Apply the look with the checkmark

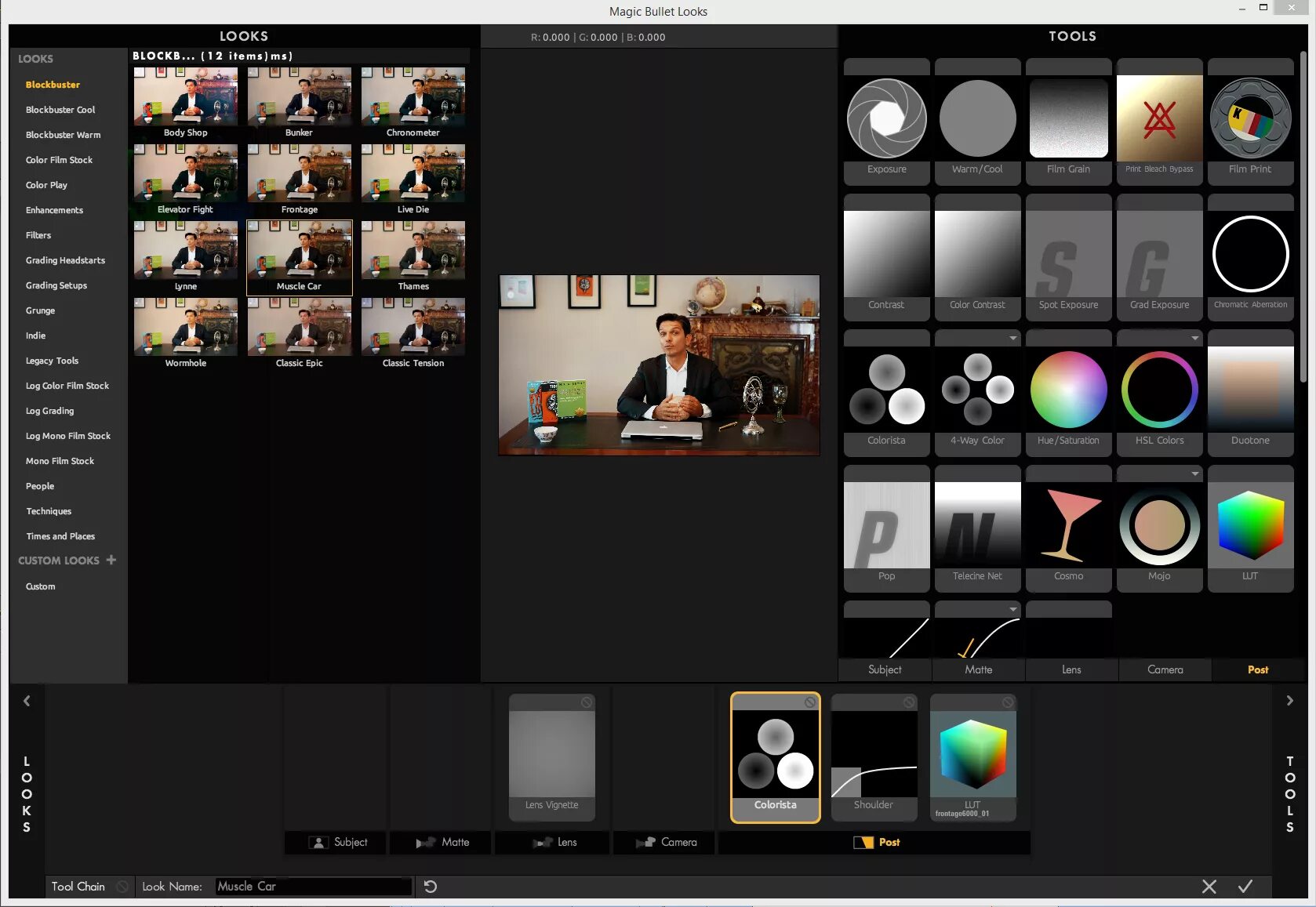point(1245,887)
